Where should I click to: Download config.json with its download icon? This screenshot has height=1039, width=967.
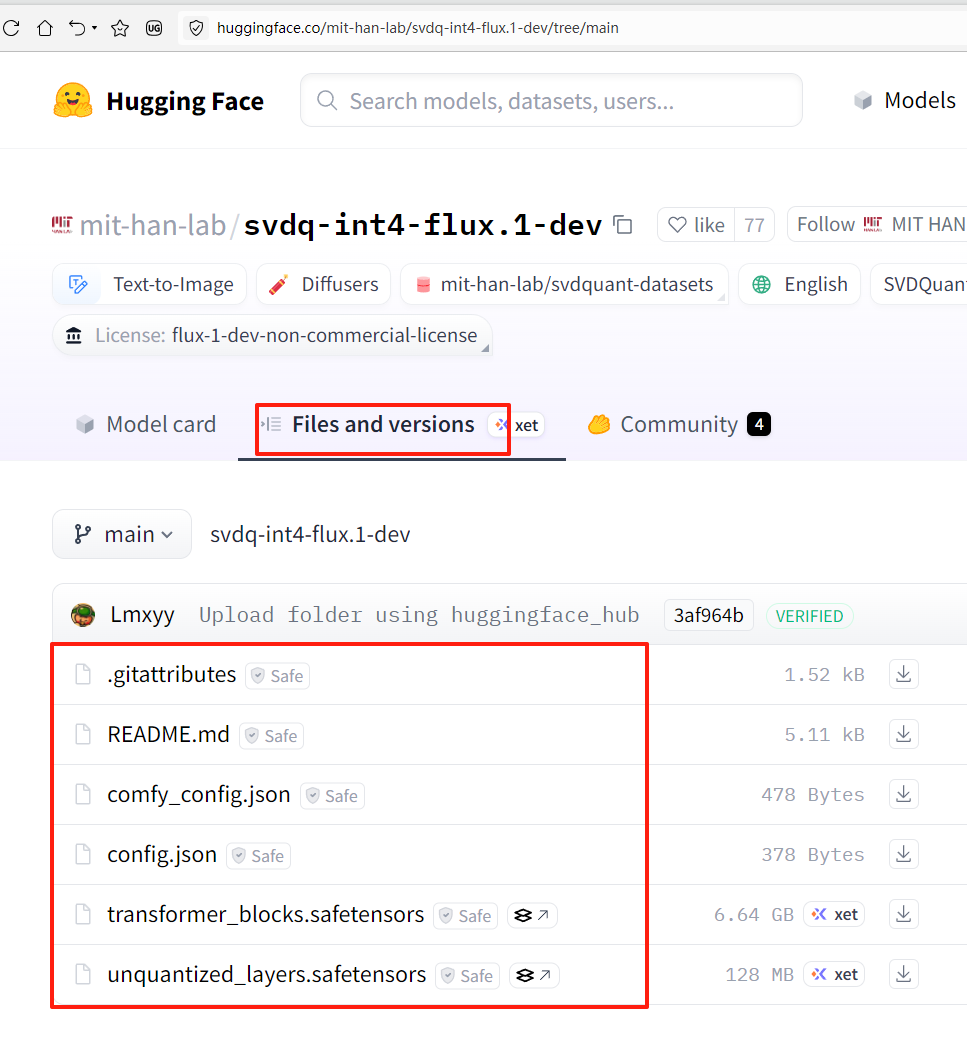[903, 855]
